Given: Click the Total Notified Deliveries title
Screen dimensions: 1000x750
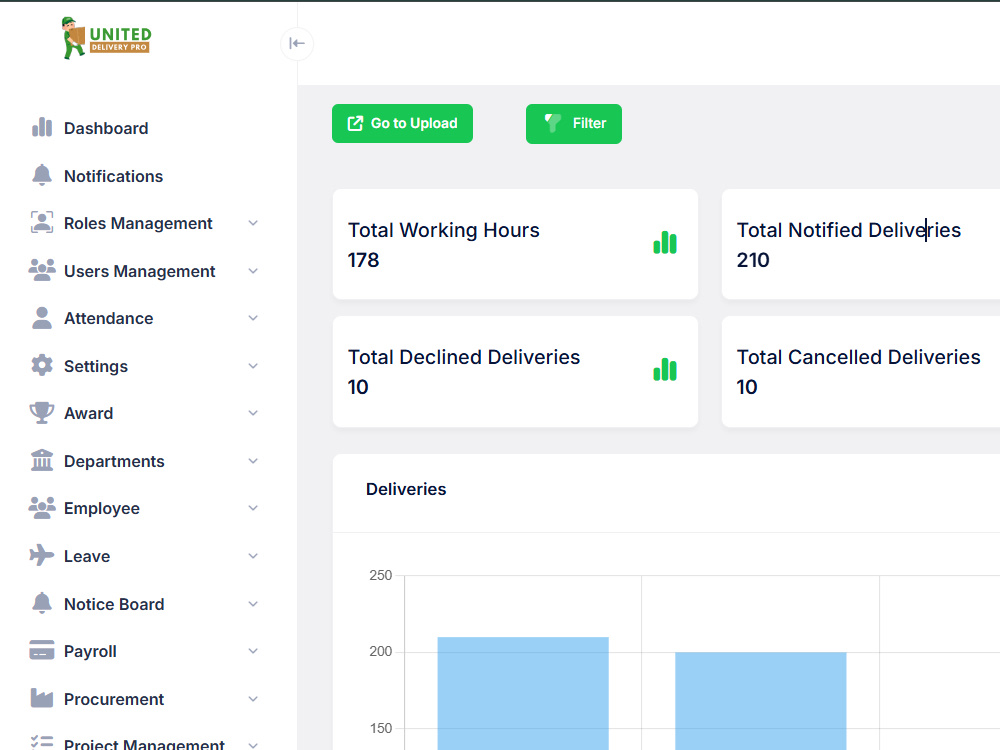Looking at the screenshot, I should [849, 230].
